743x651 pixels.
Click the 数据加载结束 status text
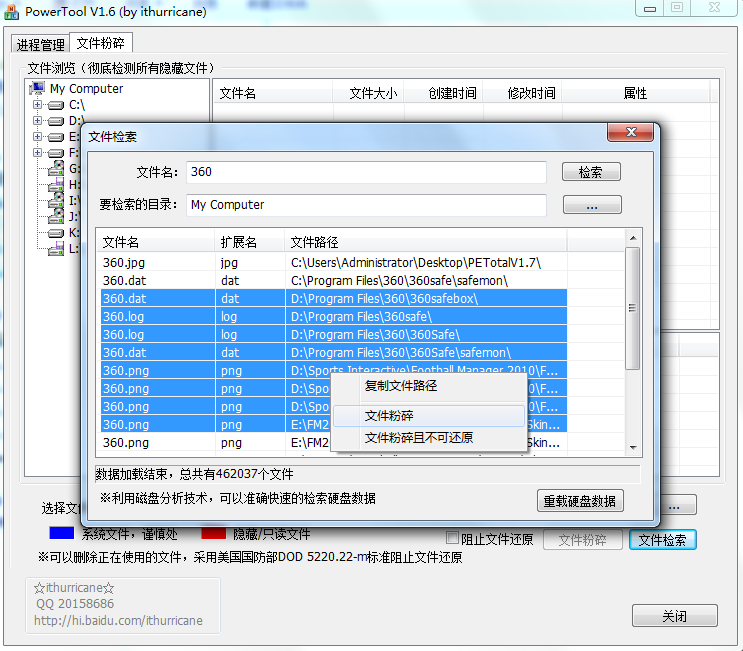point(194,474)
